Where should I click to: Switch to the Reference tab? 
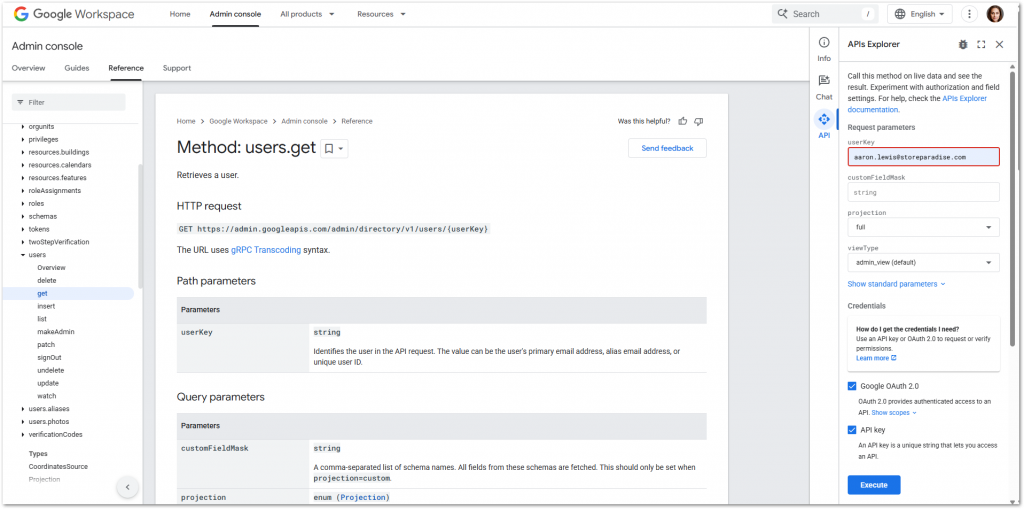click(126, 68)
